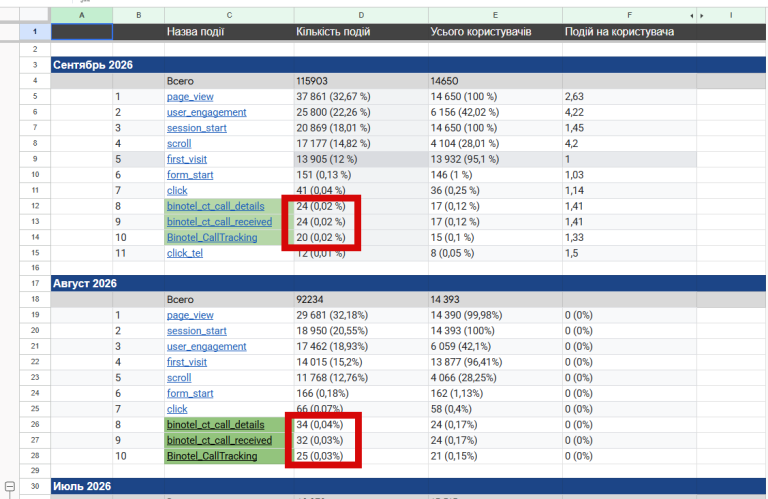The image size is (768, 499).
Task: Select column I header
Action: tap(731, 15)
